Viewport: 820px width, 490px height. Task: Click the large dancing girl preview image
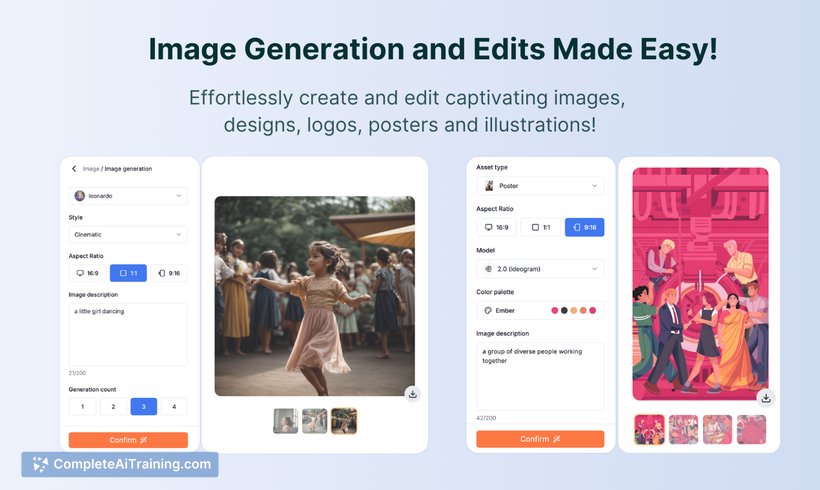pos(315,296)
